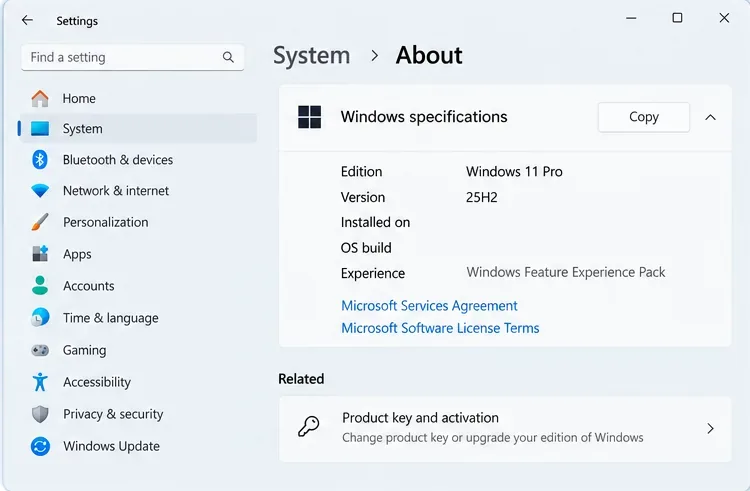
Task: Click the Windows 11 Pro edition value
Action: pyautogui.click(x=514, y=172)
